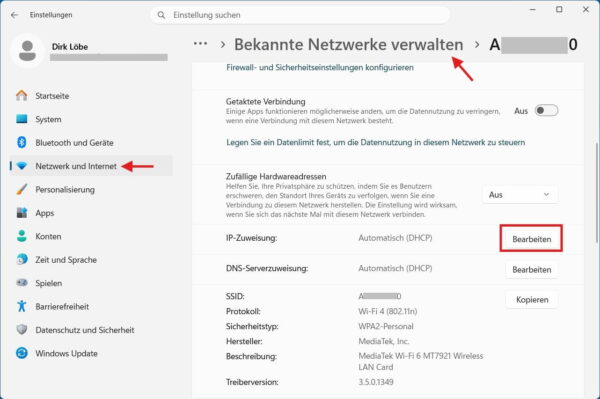Click the WPA2-Personal security type value
Image resolution: width=600 pixels, height=399 pixels.
click(x=386, y=326)
